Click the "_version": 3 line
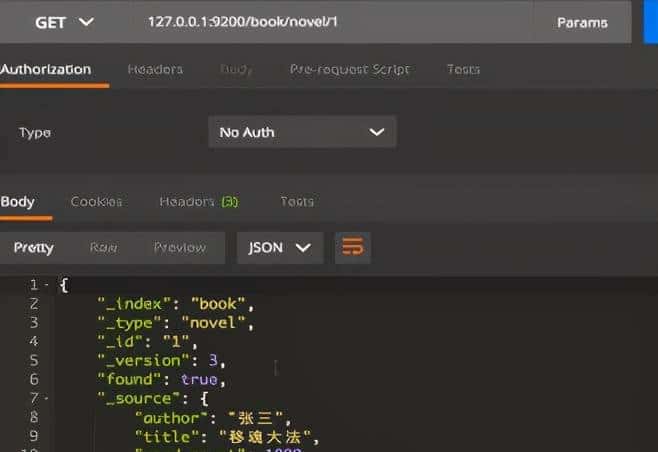 [162, 361]
